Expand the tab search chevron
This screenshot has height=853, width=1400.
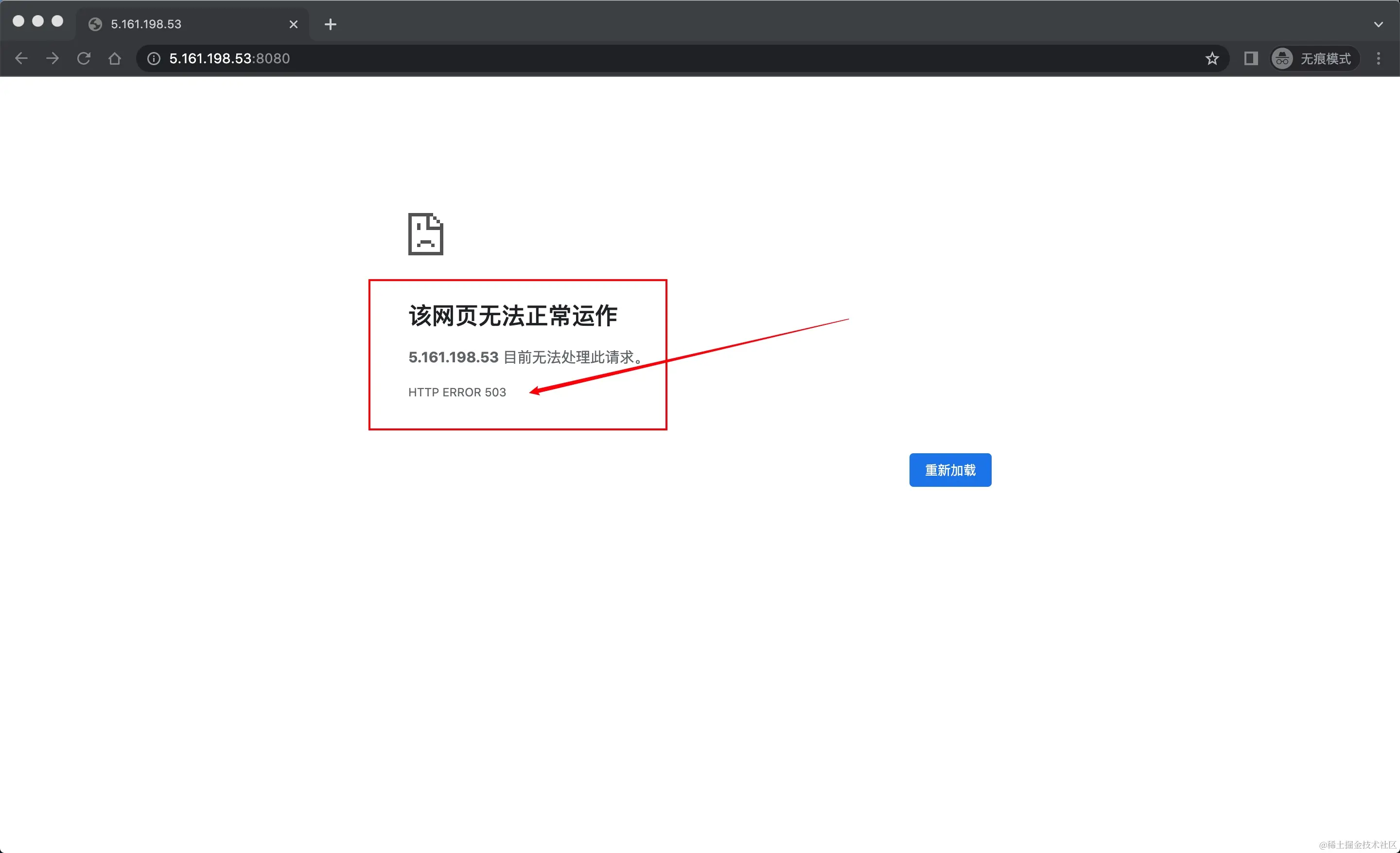click(x=1379, y=24)
